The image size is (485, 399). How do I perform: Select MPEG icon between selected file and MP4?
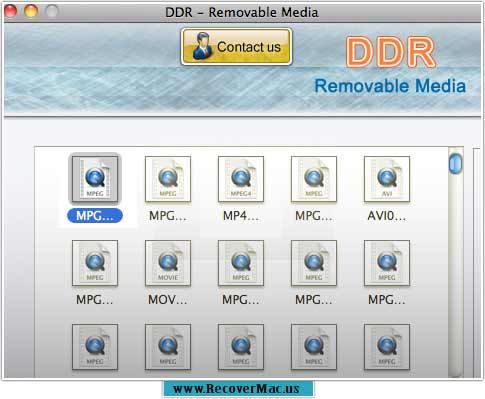pos(168,179)
